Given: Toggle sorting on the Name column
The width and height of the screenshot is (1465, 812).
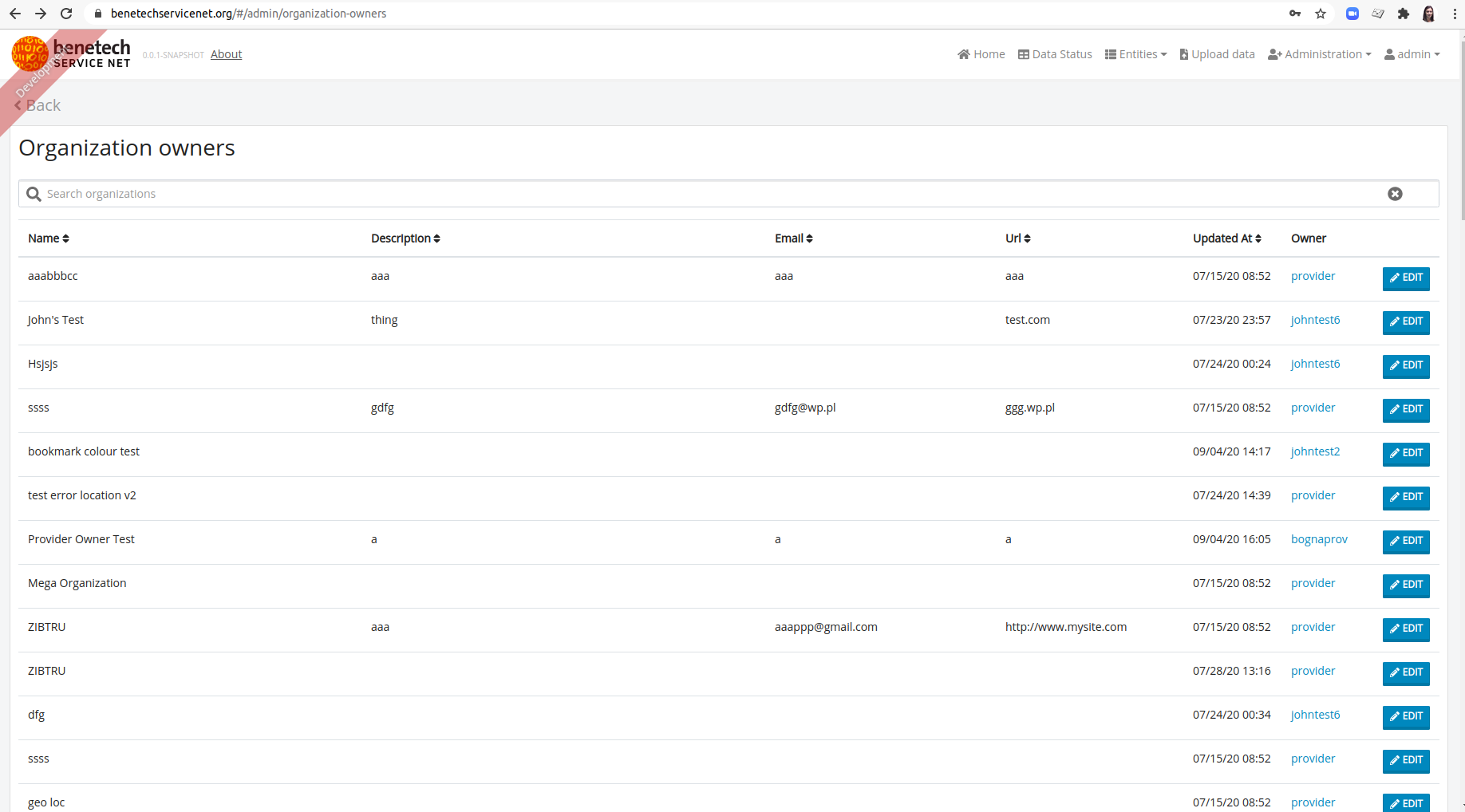Looking at the screenshot, I should [65, 238].
